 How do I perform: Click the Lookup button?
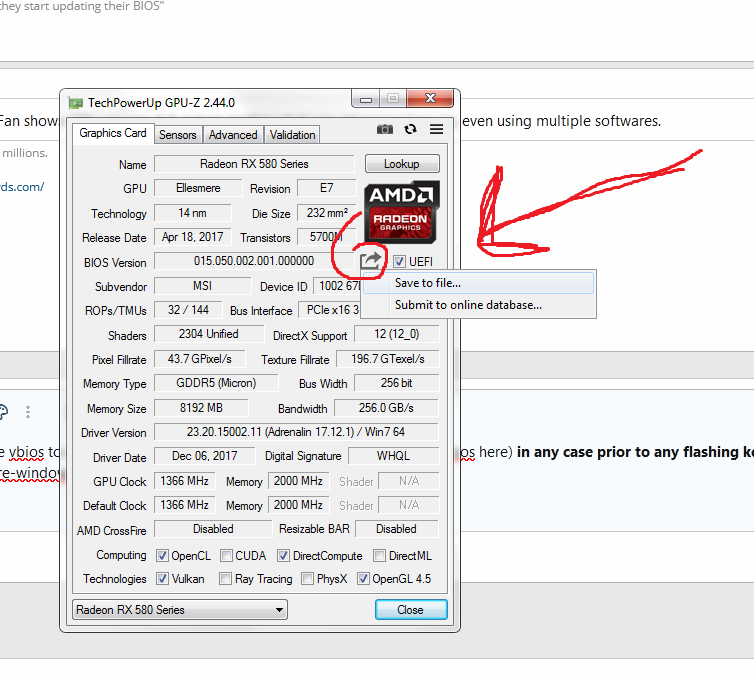402,164
